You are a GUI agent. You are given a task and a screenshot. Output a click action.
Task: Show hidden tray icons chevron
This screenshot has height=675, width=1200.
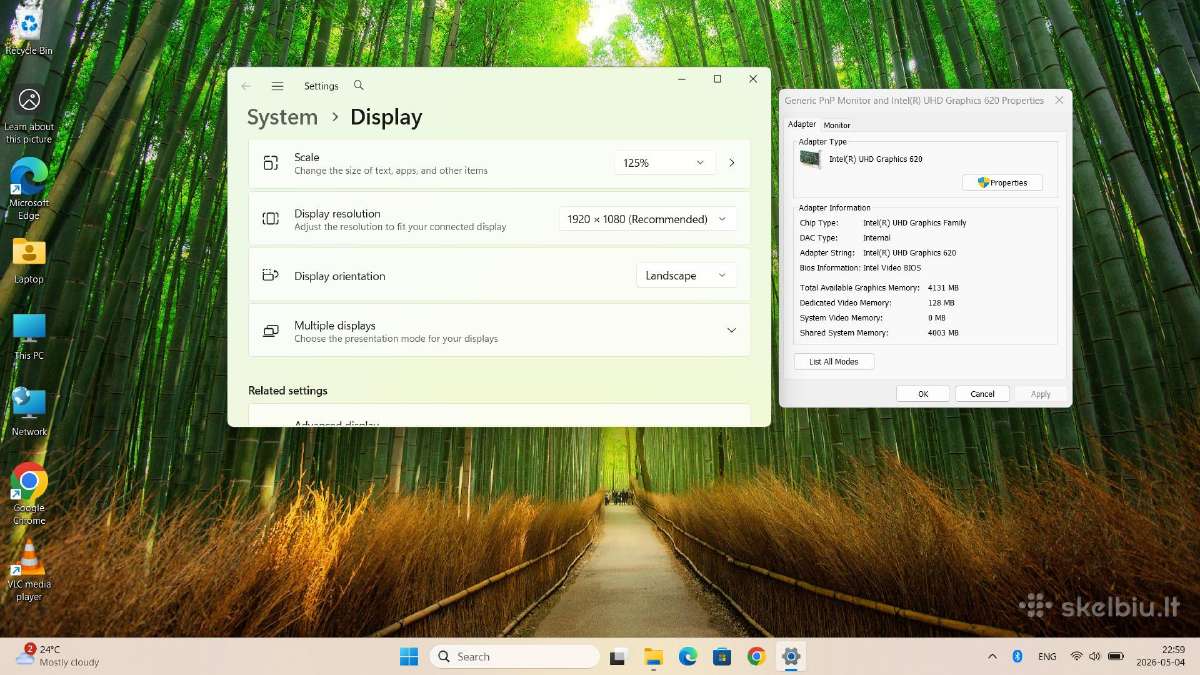click(x=992, y=656)
